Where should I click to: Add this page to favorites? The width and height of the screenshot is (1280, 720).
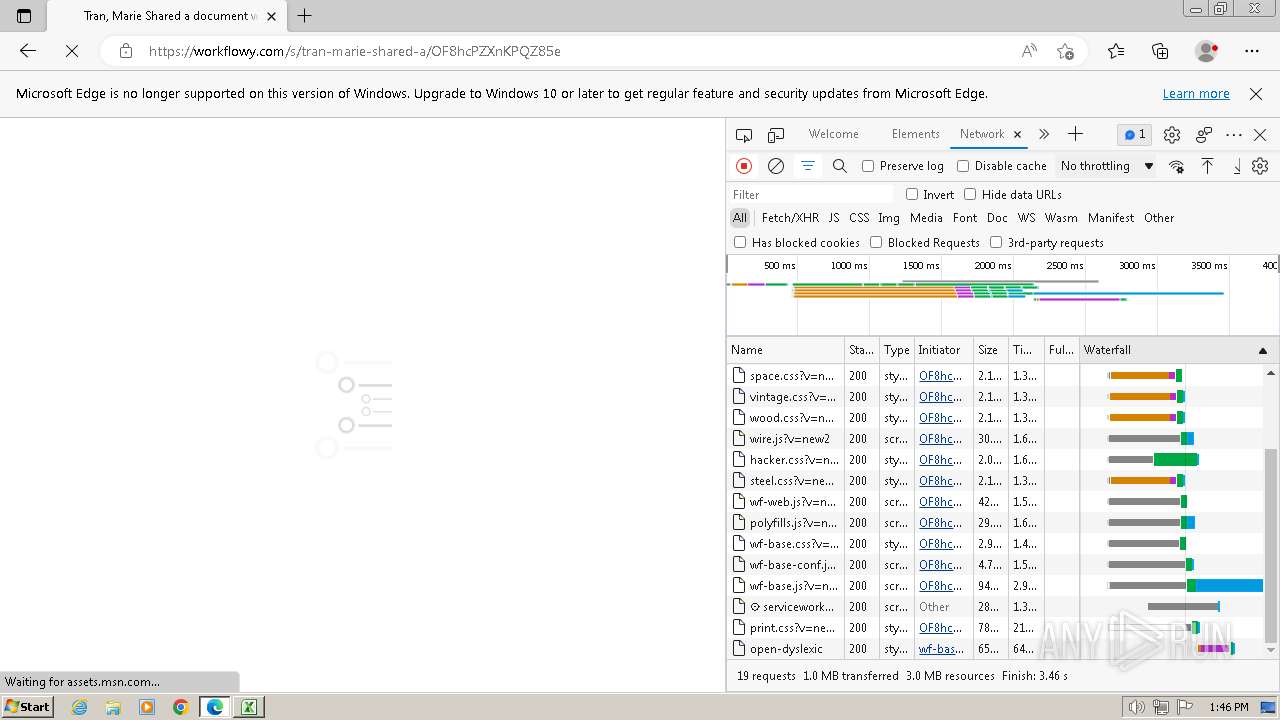(1065, 51)
